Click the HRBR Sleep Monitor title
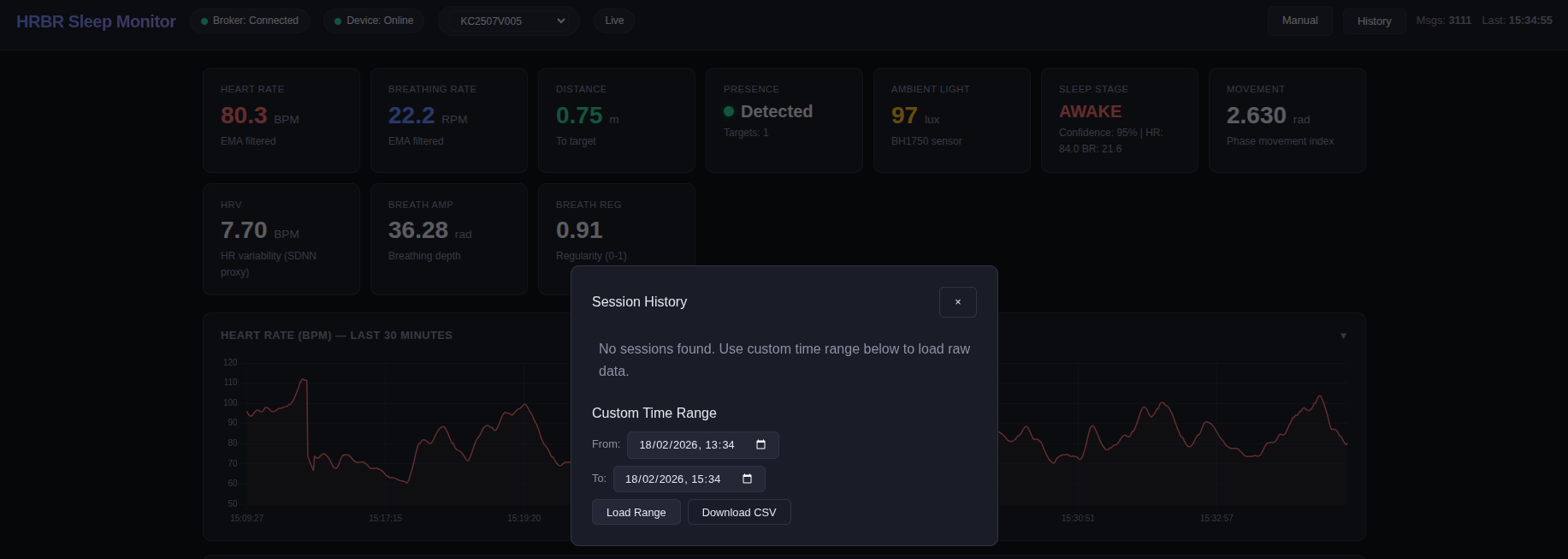The height and width of the screenshot is (559, 1568). [96, 21]
